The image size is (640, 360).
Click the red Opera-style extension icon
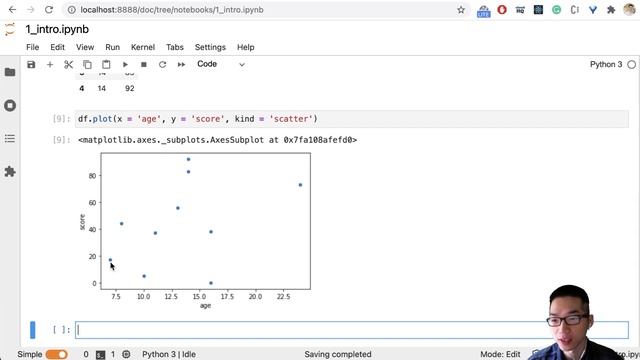click(x=502, y=10)
